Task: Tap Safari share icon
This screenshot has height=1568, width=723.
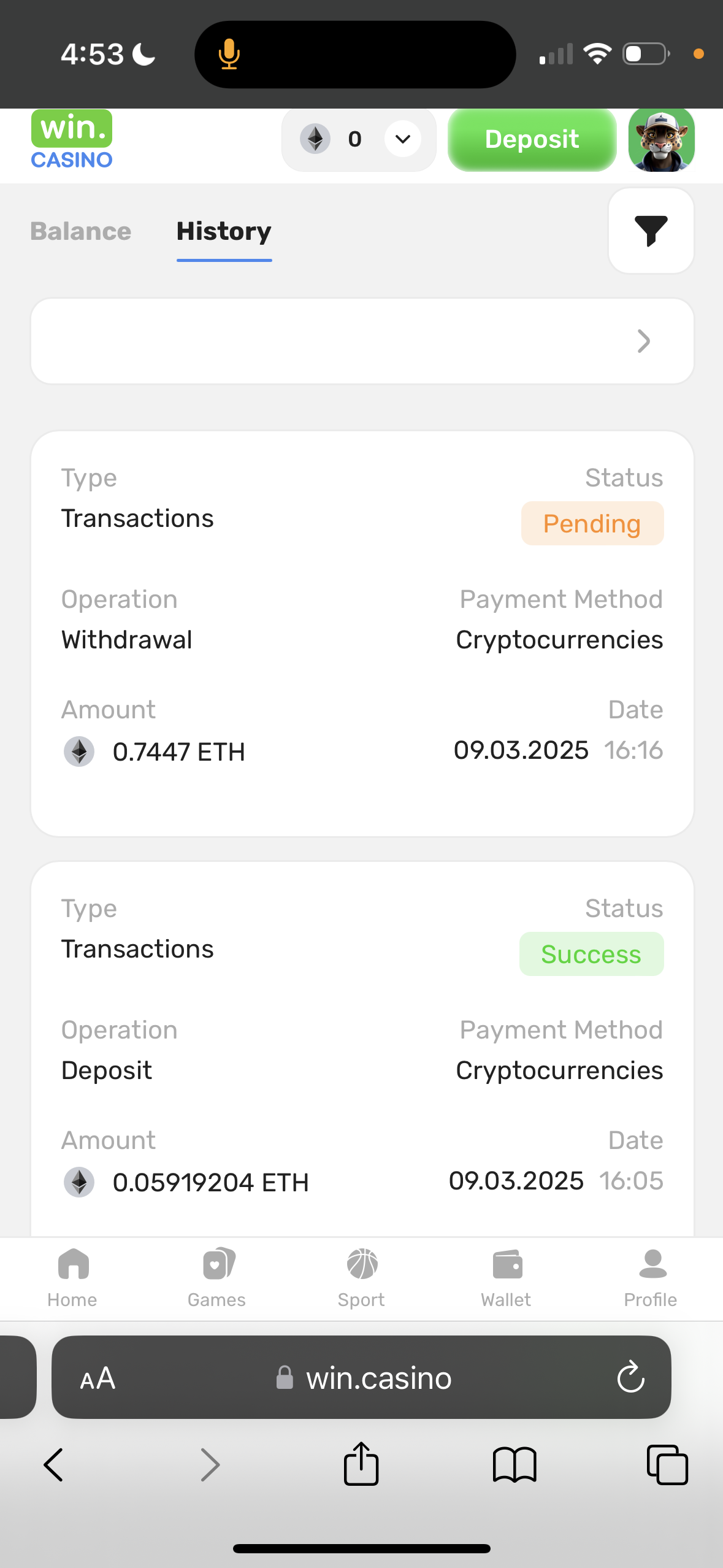Action: (361, 1464)
